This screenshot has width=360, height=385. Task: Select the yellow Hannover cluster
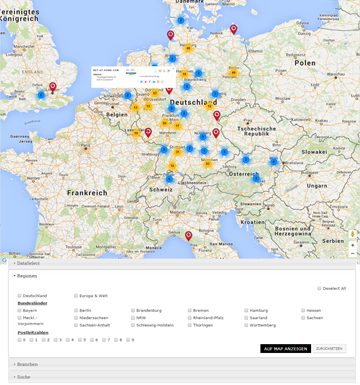point(184,74)
